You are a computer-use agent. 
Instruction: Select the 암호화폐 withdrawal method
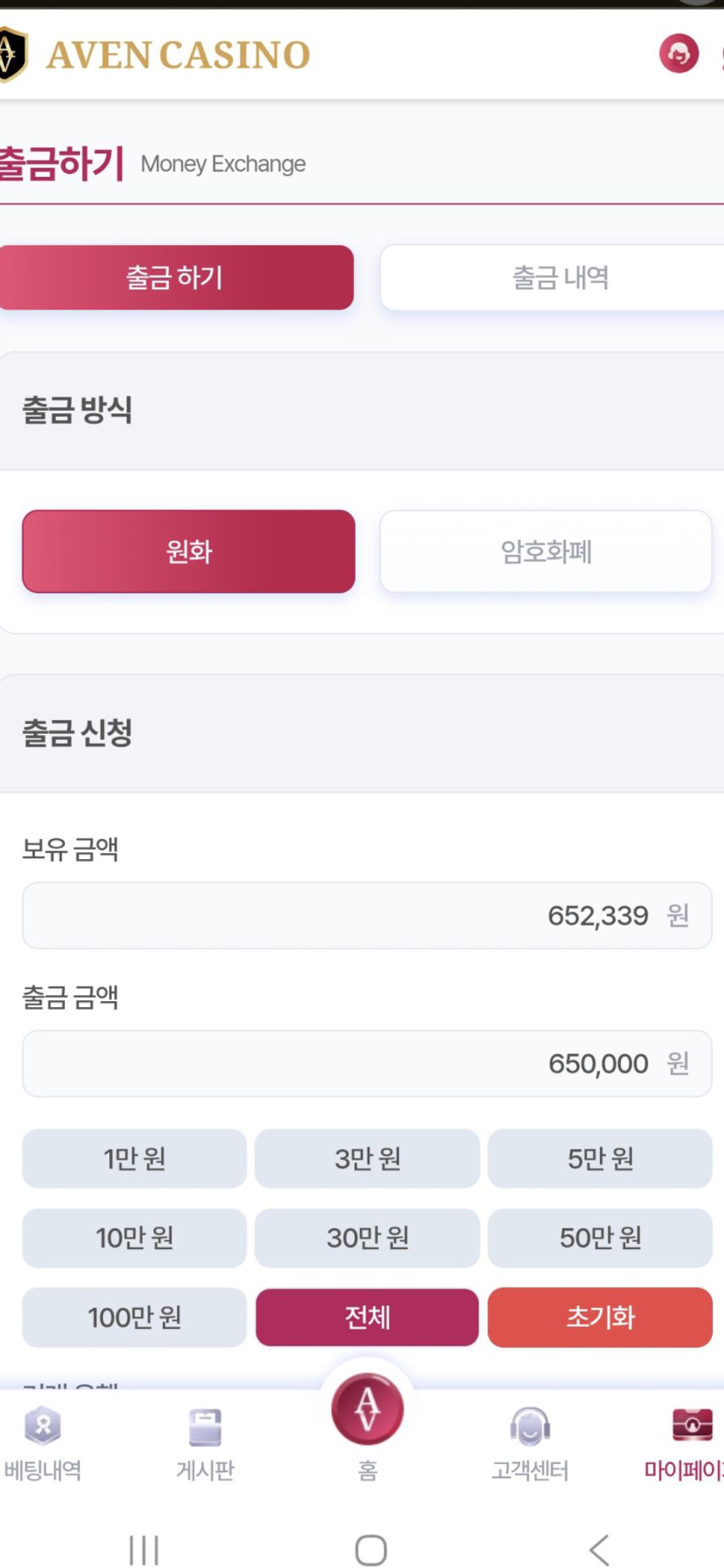(x=545, y=551)
